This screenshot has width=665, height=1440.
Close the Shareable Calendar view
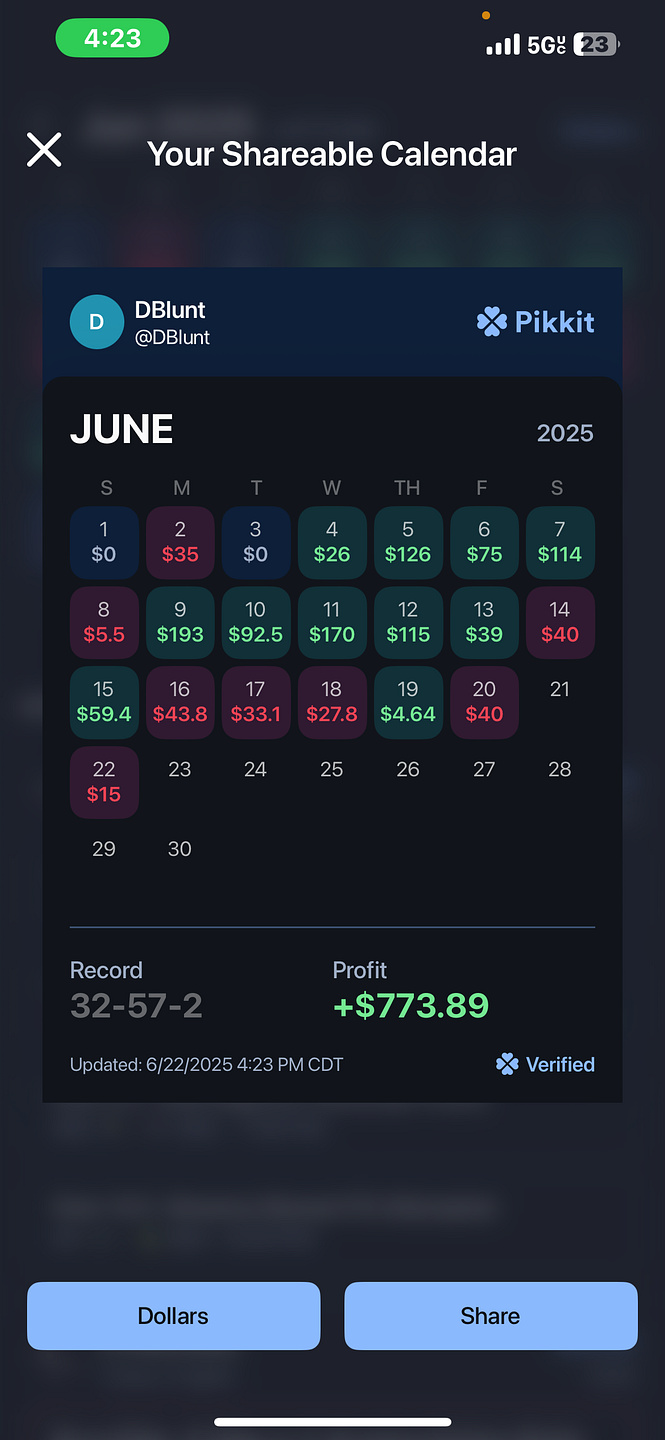click(44, 151)
